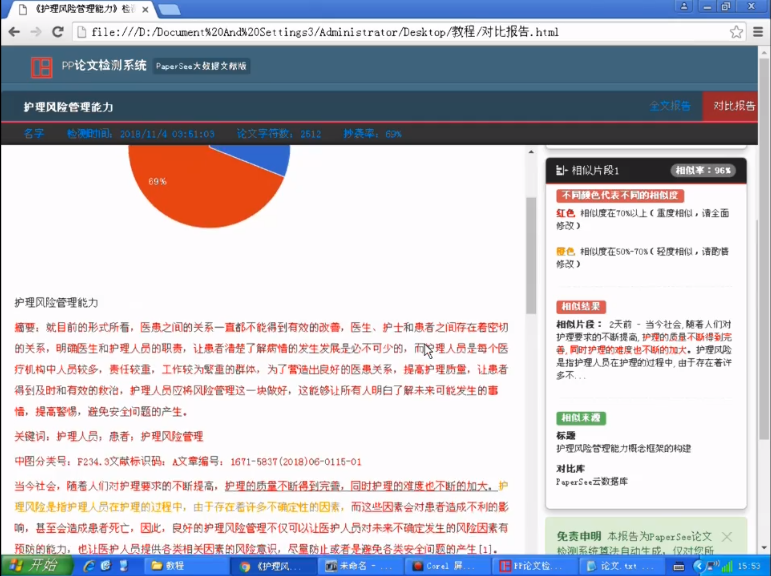
Task: Click the 名字 label in info bar
Action: click(x=33, y=134)
